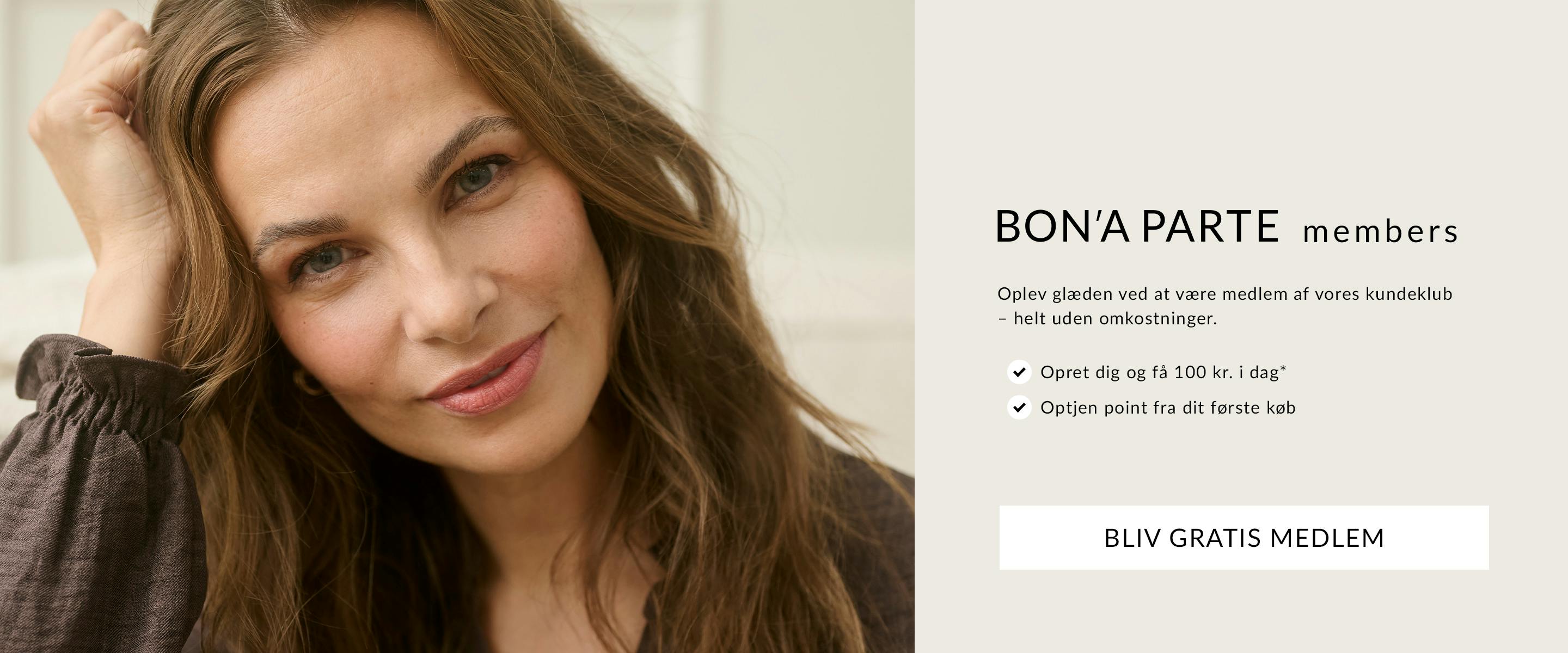Click the gold earring in the photo
This screenshot has height=653, width=1568.
click(309, 382)
